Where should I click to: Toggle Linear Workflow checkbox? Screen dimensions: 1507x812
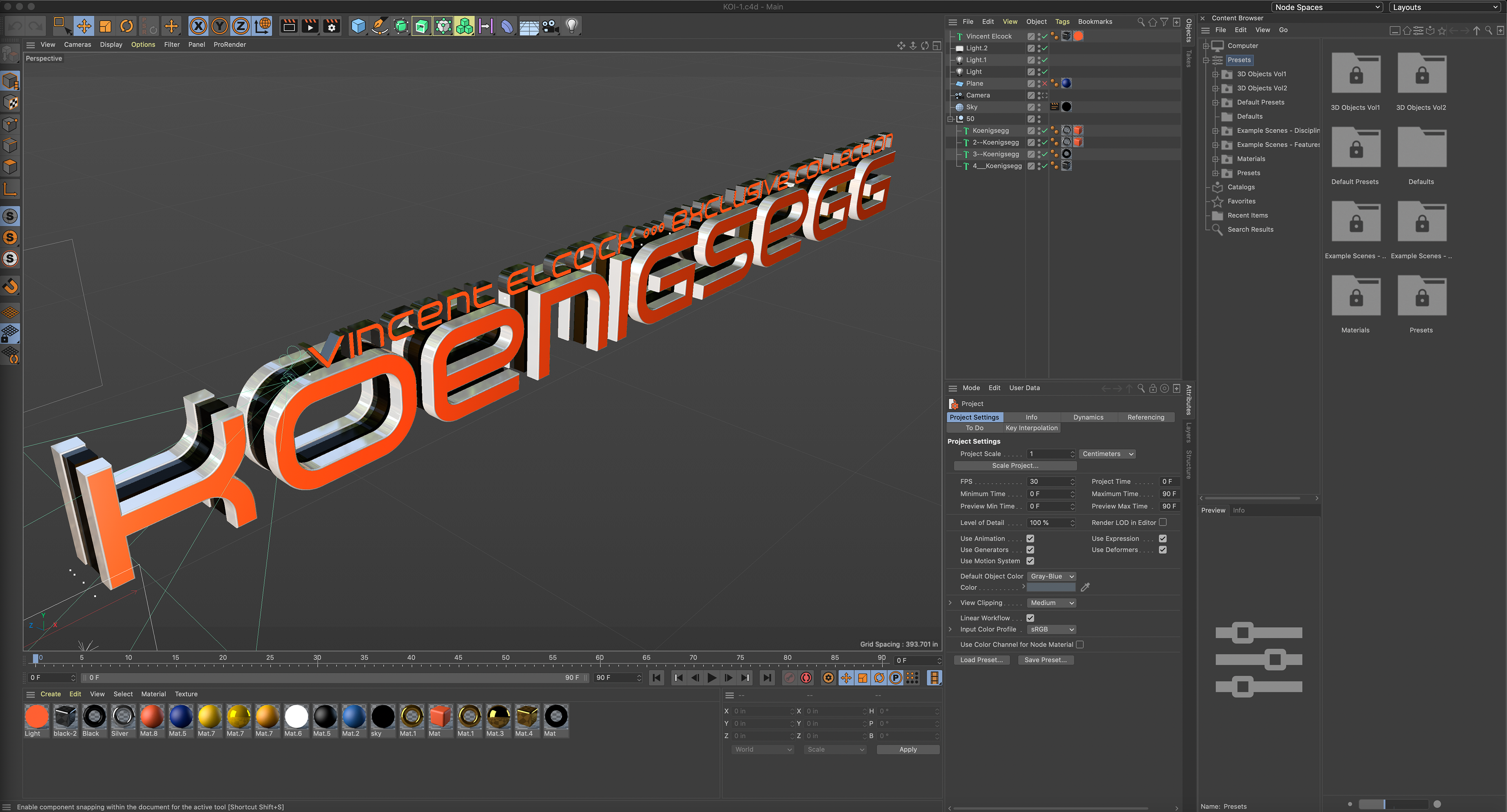[x=1030, y=618]
